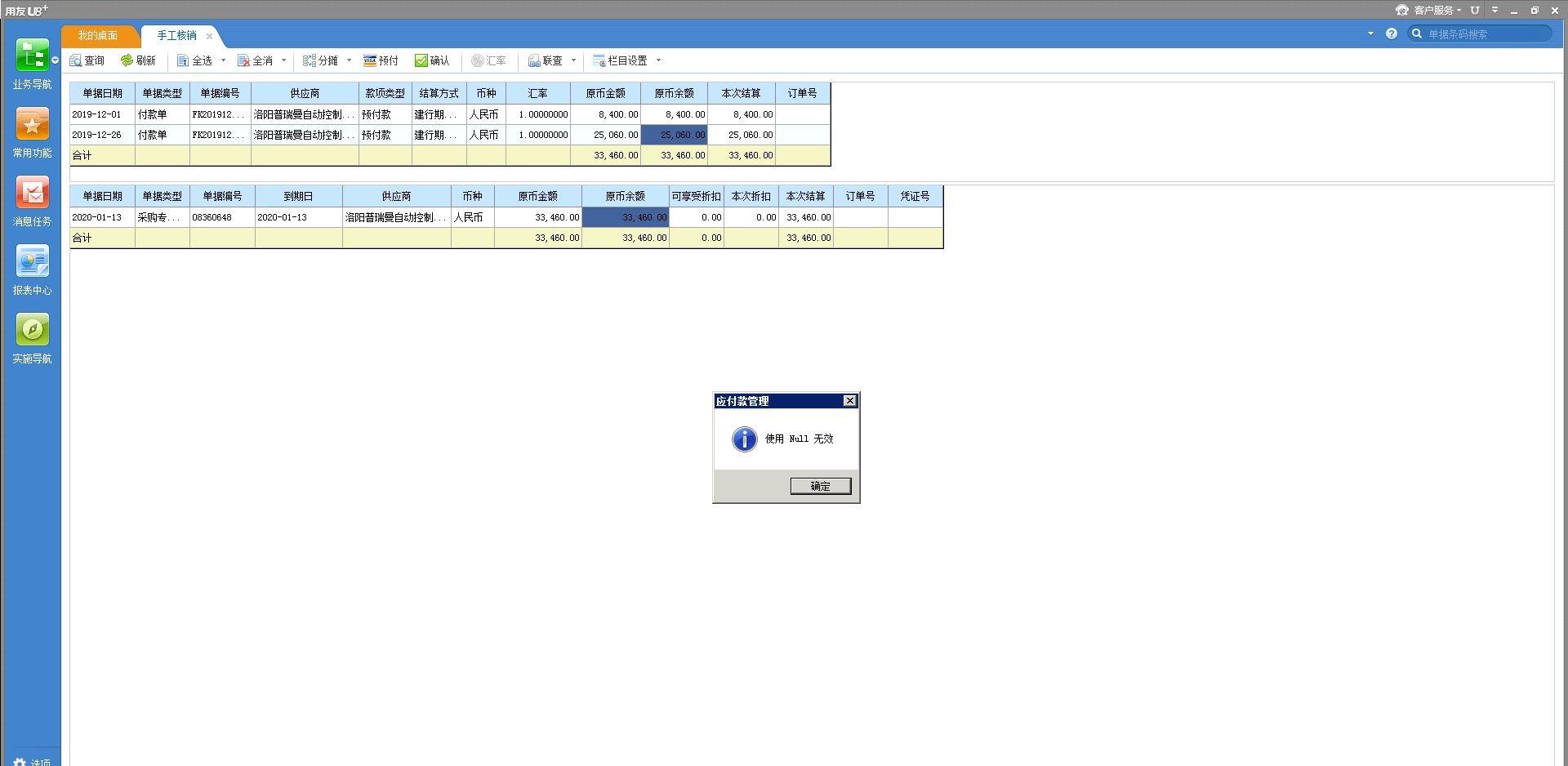Open the 客户服务 dropdown menu

click(x=1459, y=11)
